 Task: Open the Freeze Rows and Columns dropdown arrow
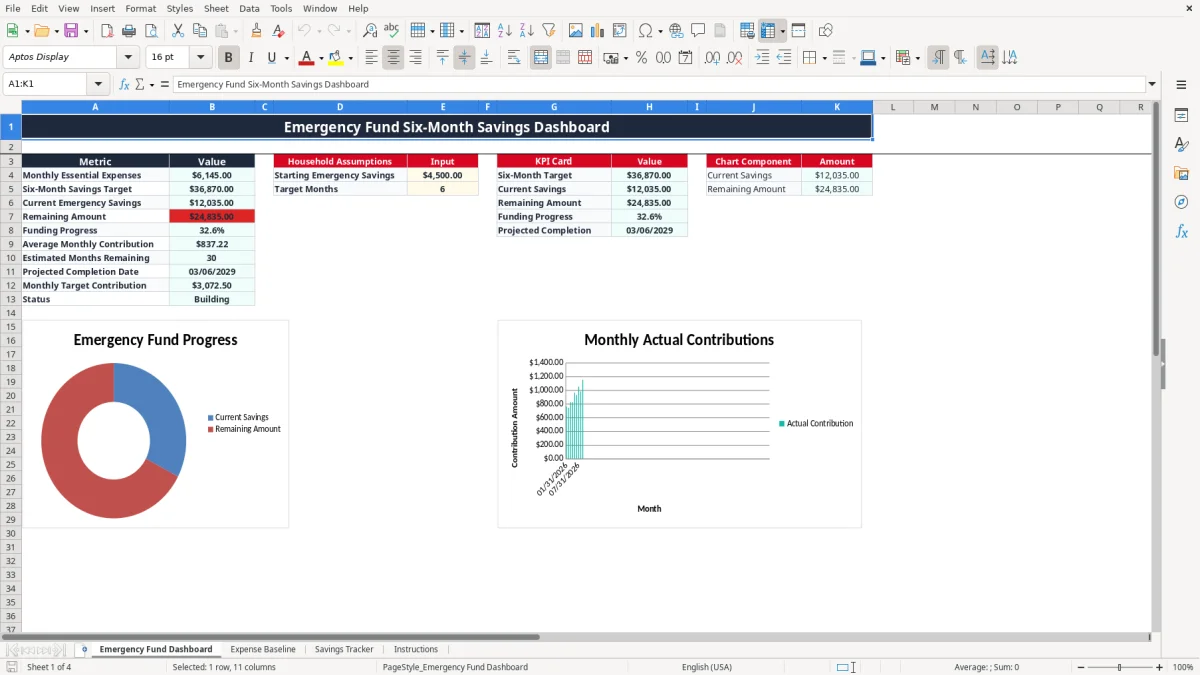[x=782, y=31]
